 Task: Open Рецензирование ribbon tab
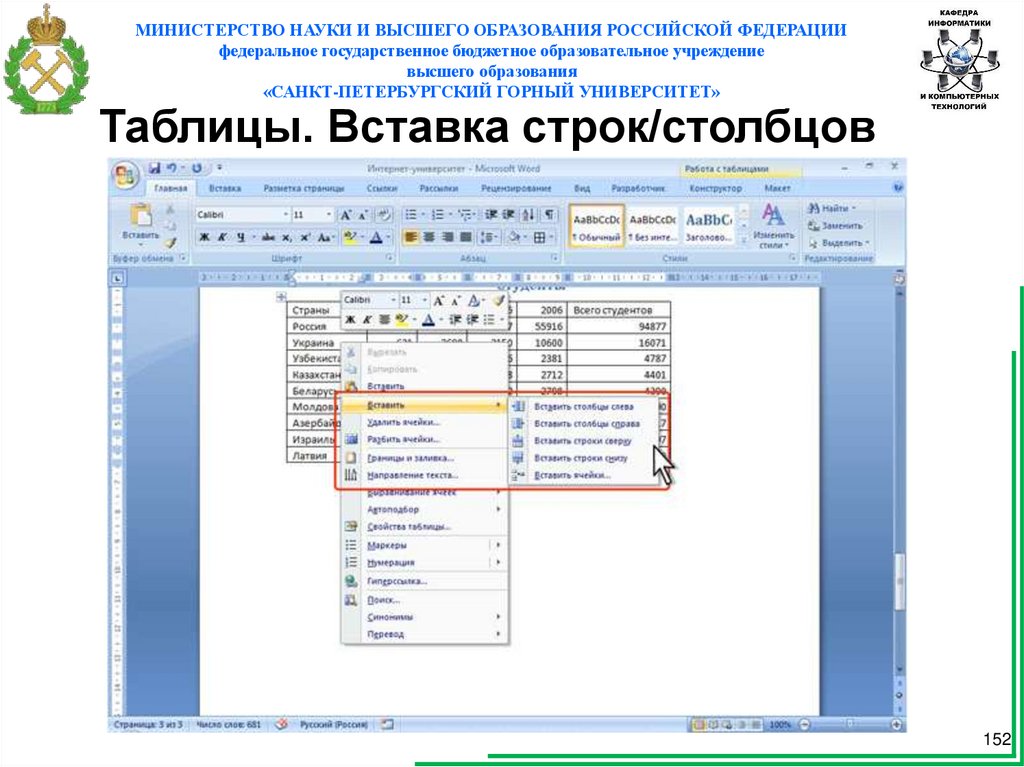(x=516, y=188)
